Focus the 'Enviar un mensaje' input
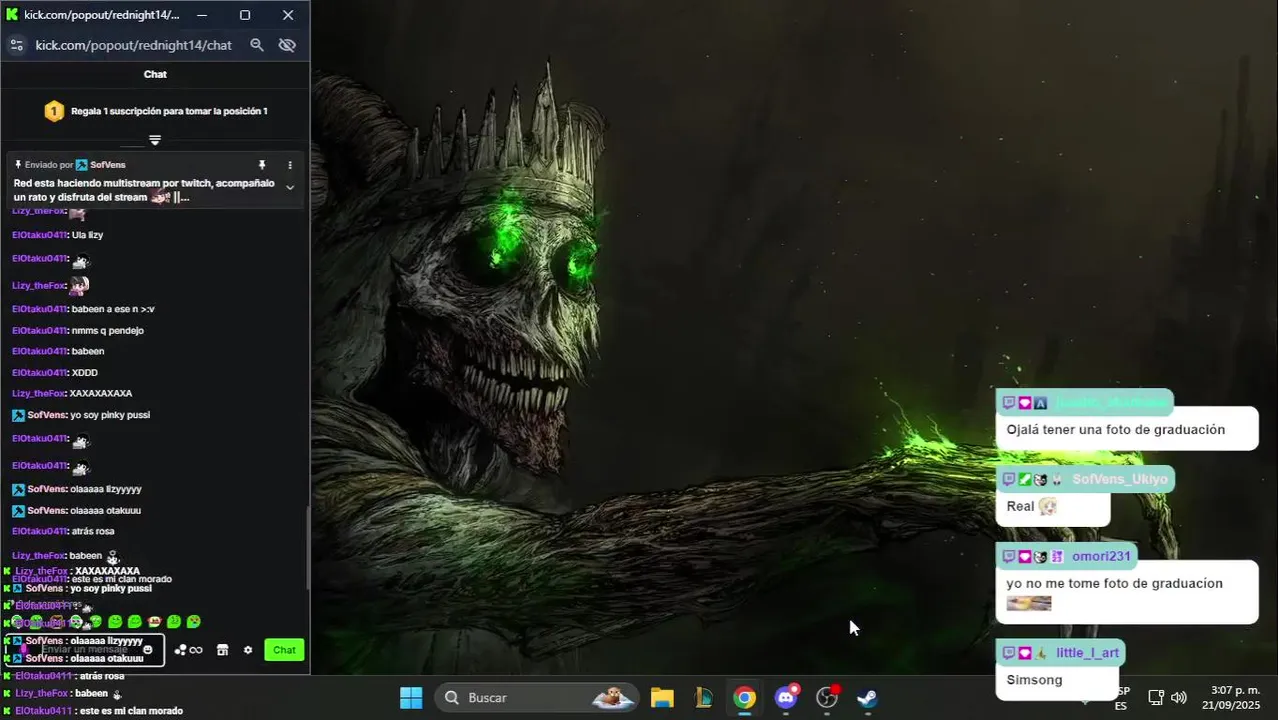Image resolution: width=1278 pixels, height=720 pixels. tap(84, 650)
